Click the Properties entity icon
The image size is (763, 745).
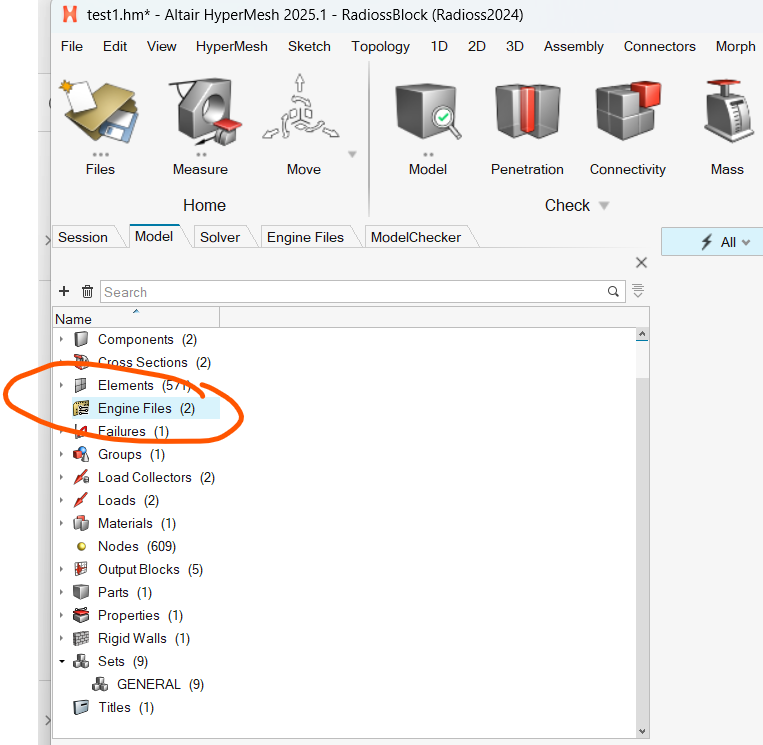(x=81, y=615)
